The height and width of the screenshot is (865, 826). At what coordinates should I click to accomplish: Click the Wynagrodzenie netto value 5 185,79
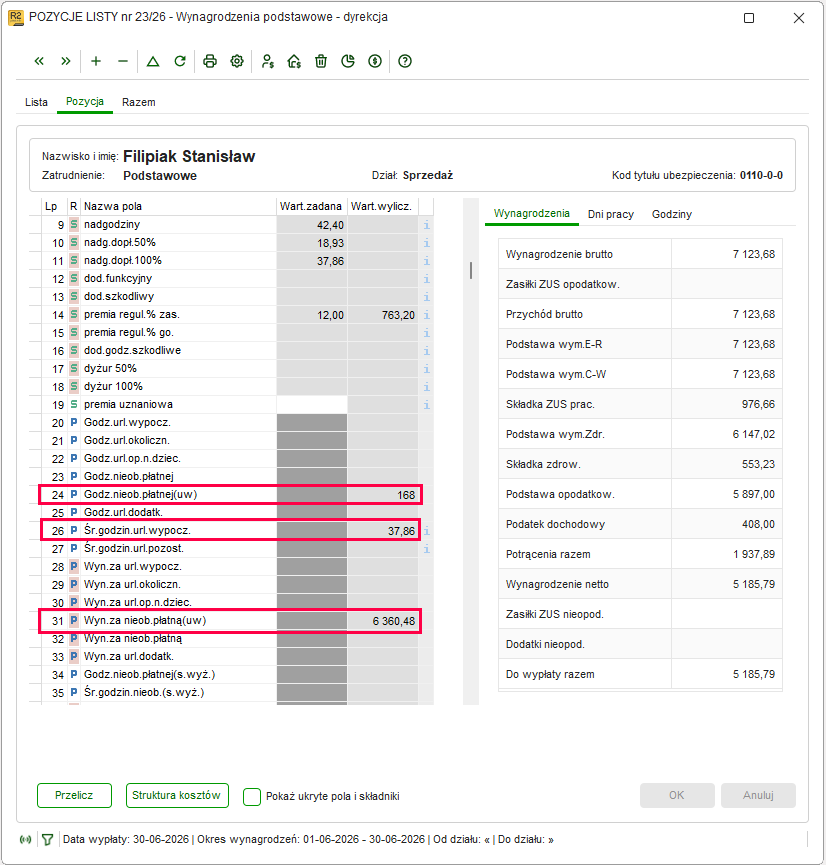(754, 584)
